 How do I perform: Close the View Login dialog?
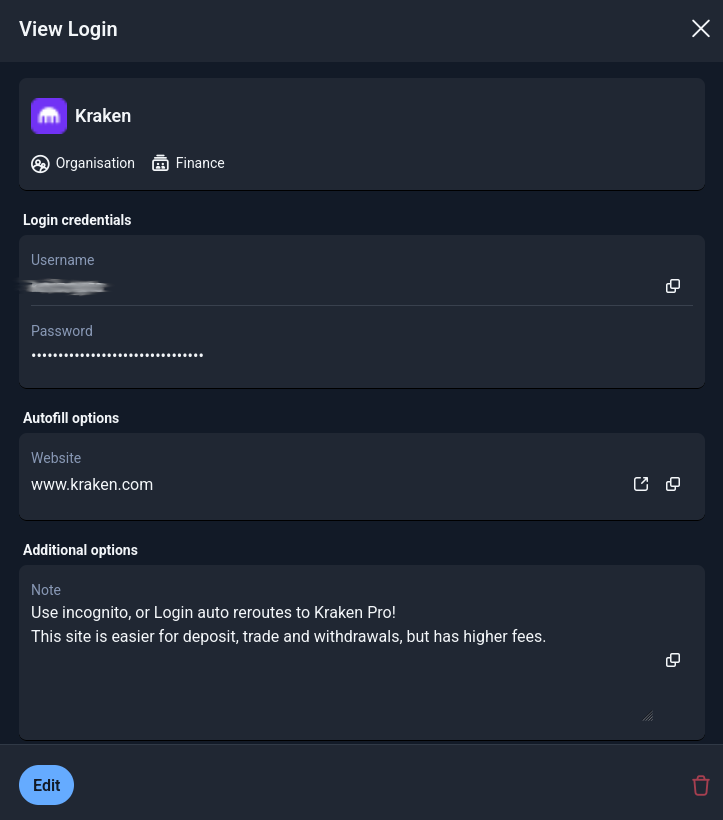(x=701, y=29)
